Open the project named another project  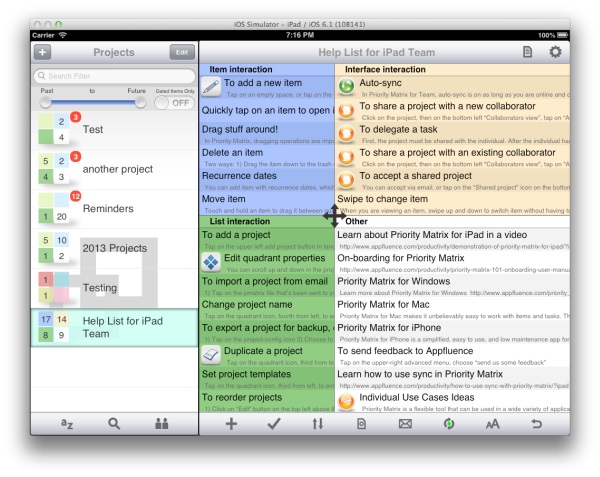[114, 169]
